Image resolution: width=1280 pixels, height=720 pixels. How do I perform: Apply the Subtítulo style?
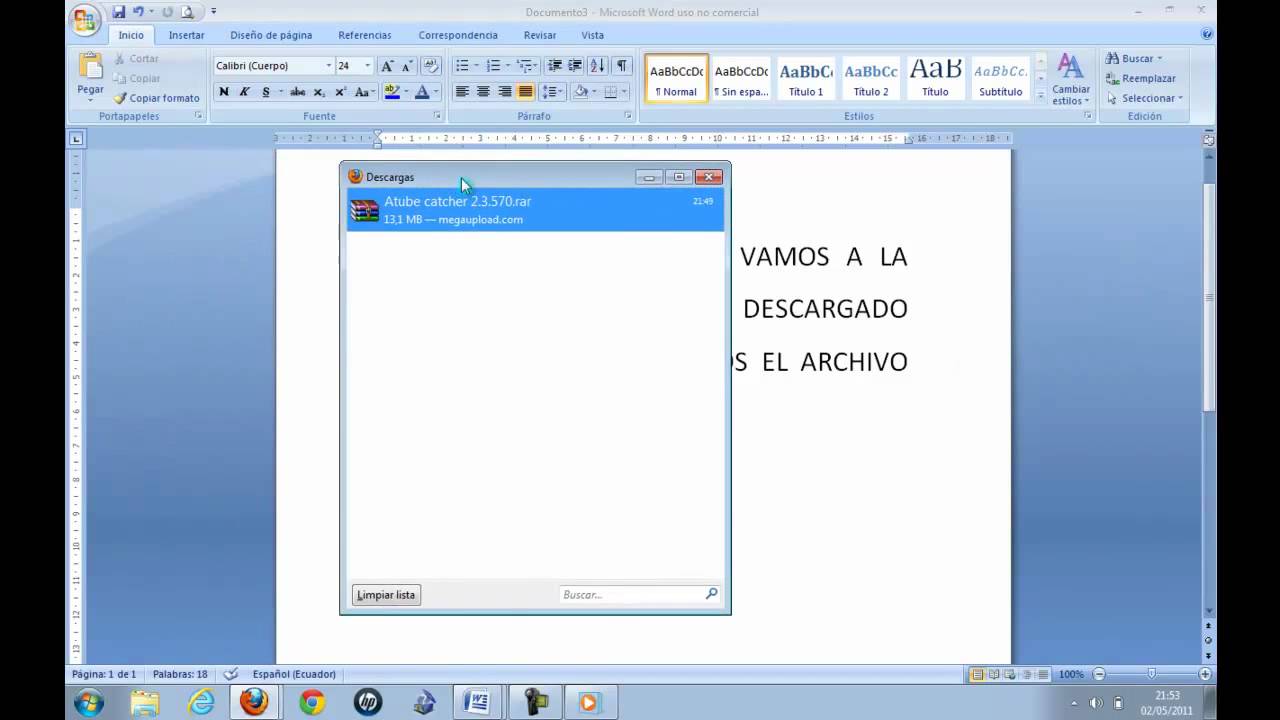click(1000, 78)
